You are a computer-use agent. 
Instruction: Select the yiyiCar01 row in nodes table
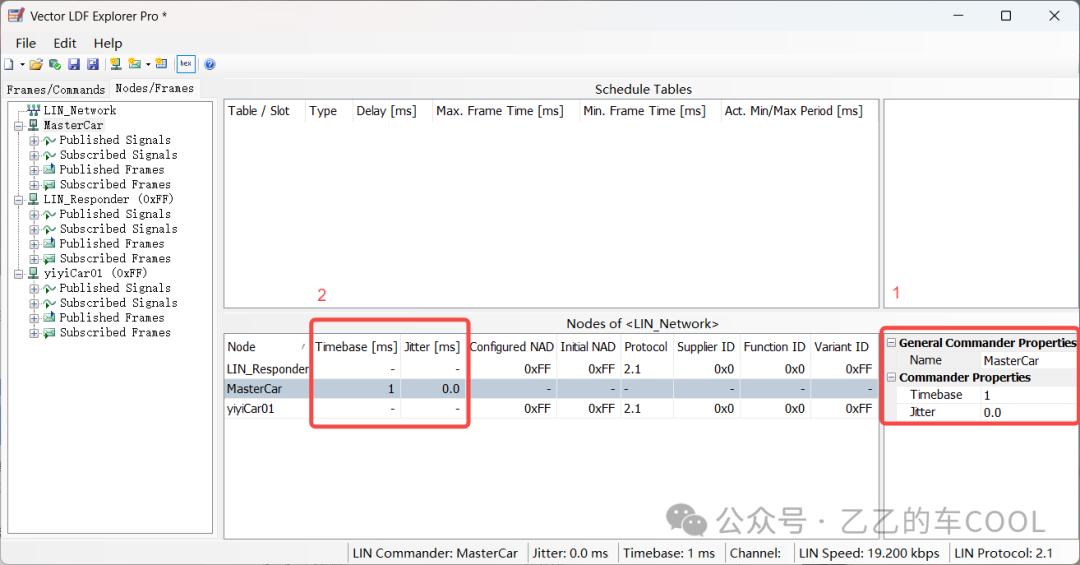pyautogui.click(x=551, y=409)
